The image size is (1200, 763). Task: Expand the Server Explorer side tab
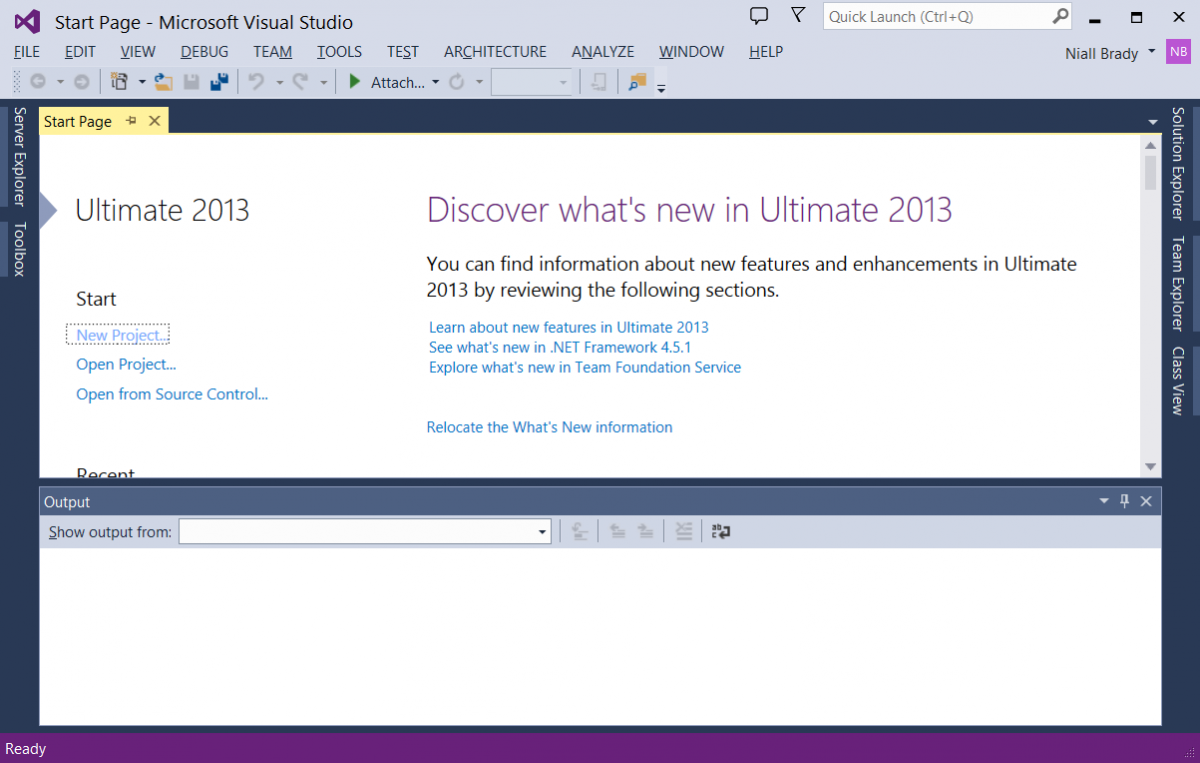pyautogui.click(x=19, y=156)
